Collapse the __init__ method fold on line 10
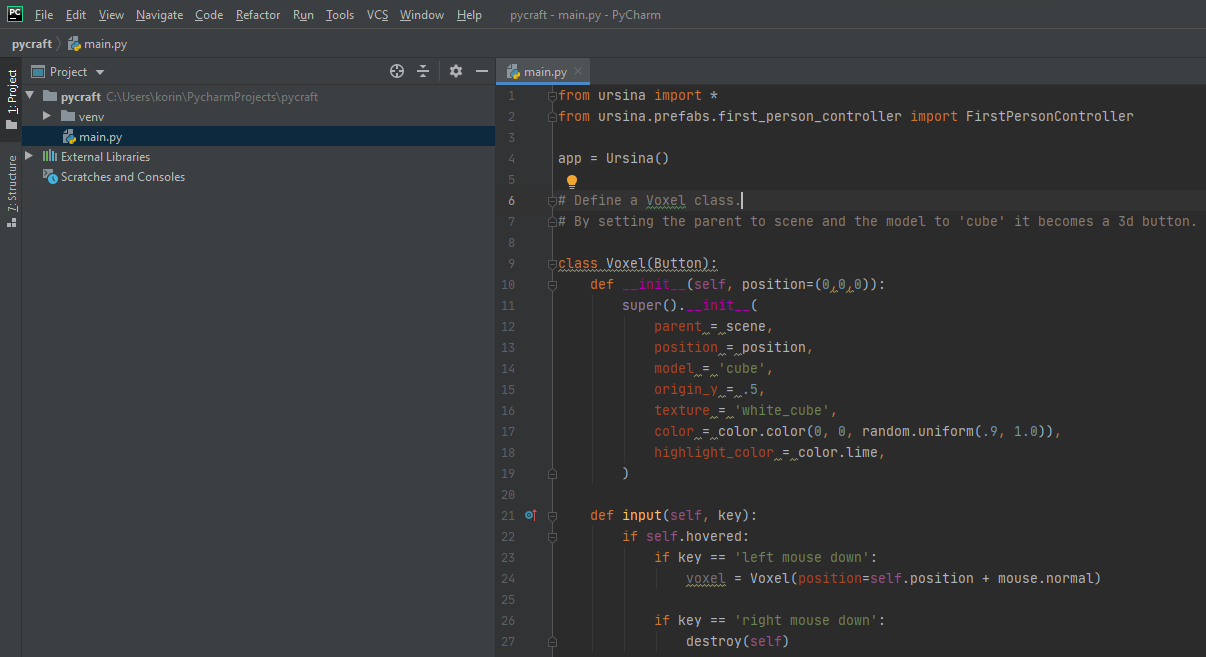 pos(552,284)
